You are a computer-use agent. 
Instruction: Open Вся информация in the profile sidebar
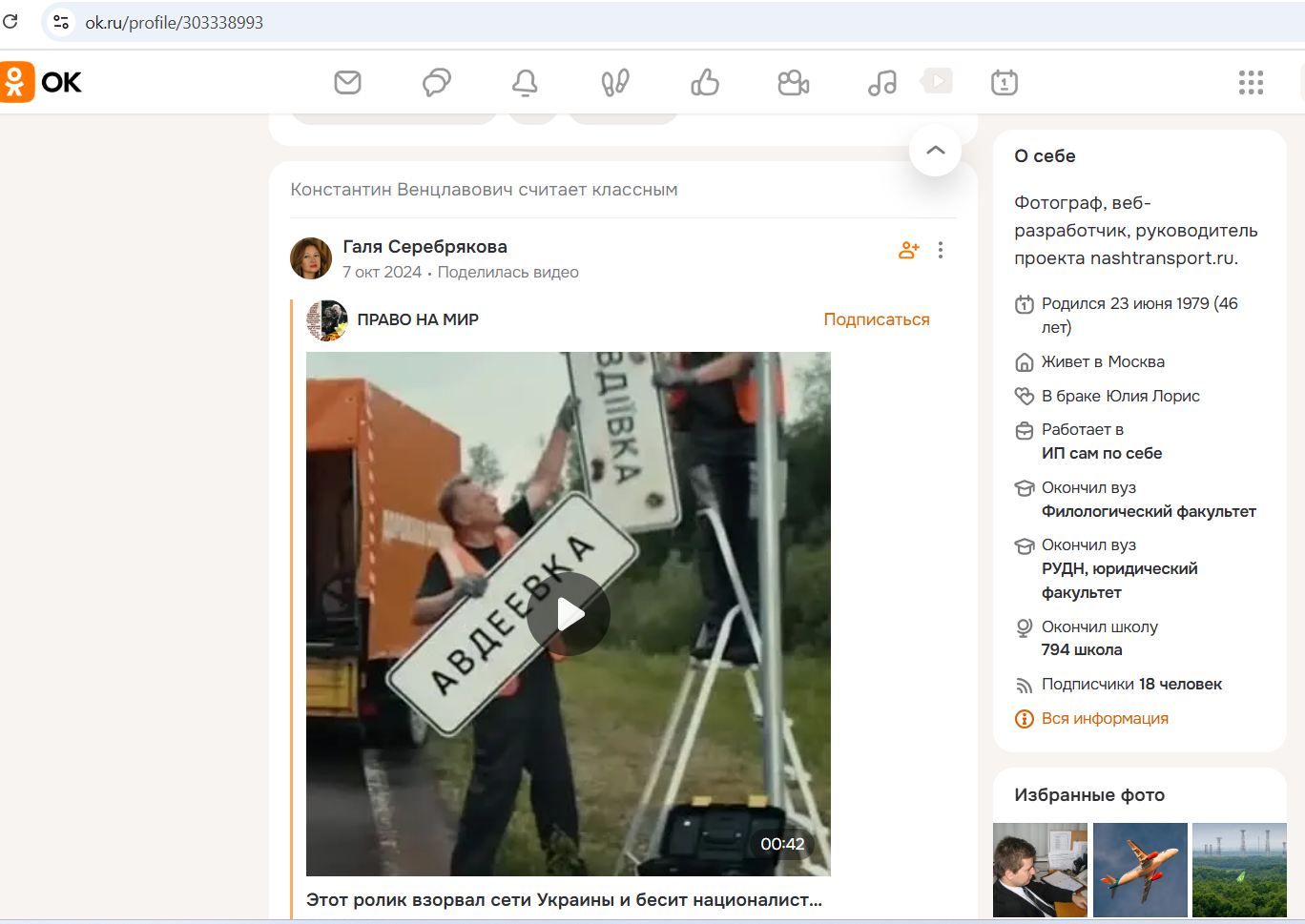tap(1105, 718)
